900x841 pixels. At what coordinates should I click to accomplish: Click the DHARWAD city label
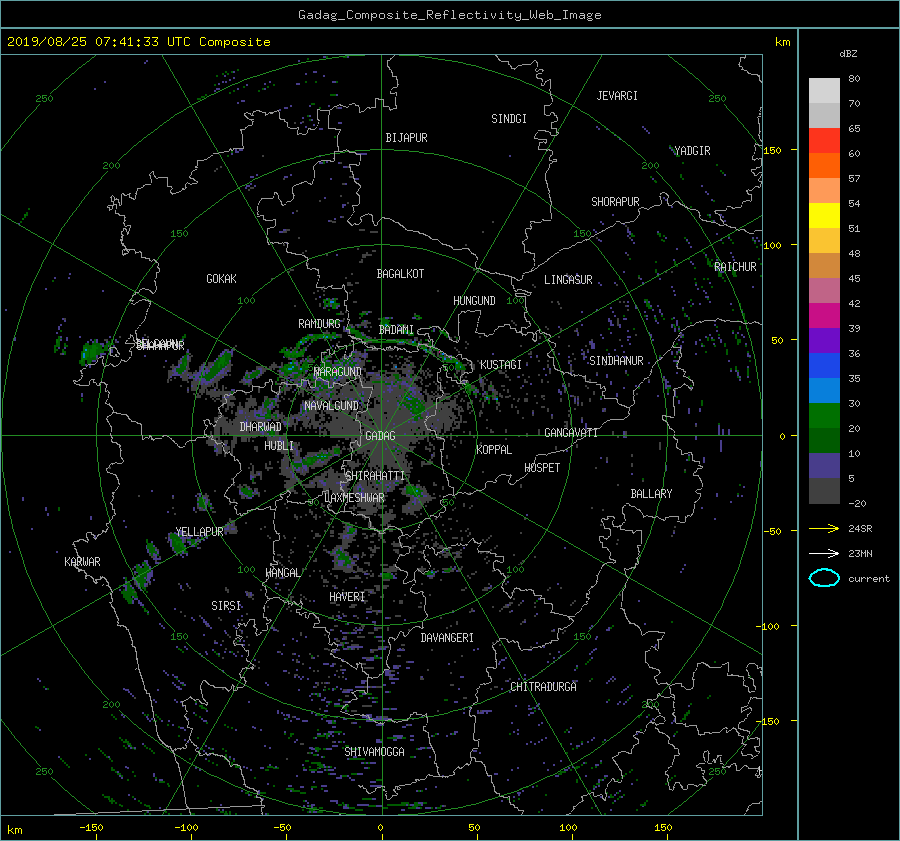(x=261, y=427)
